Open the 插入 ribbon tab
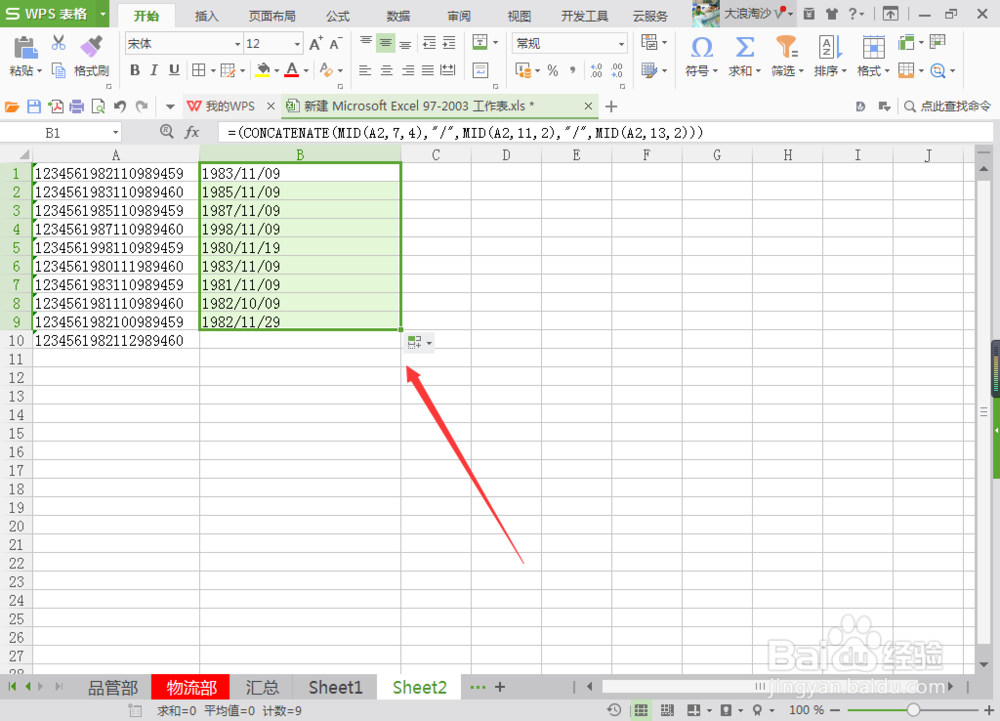This screenshot has width=1000, height=721. (x=206, y=16)
